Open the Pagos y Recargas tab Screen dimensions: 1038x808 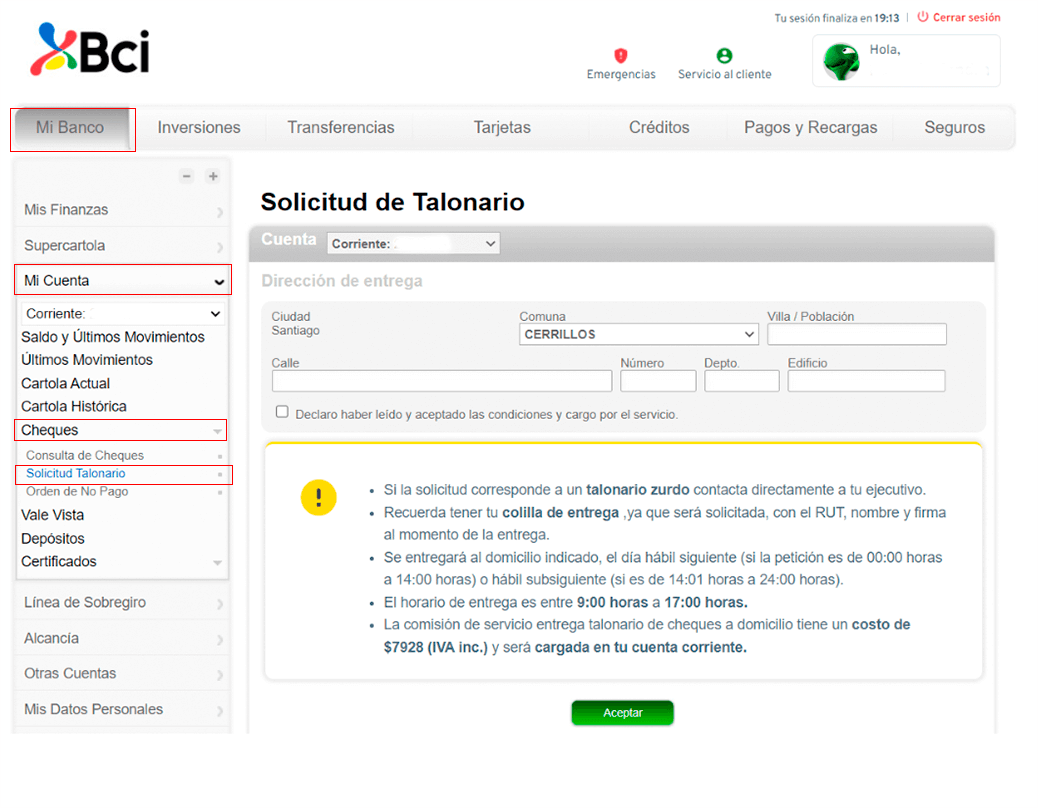tap(810, 128)
